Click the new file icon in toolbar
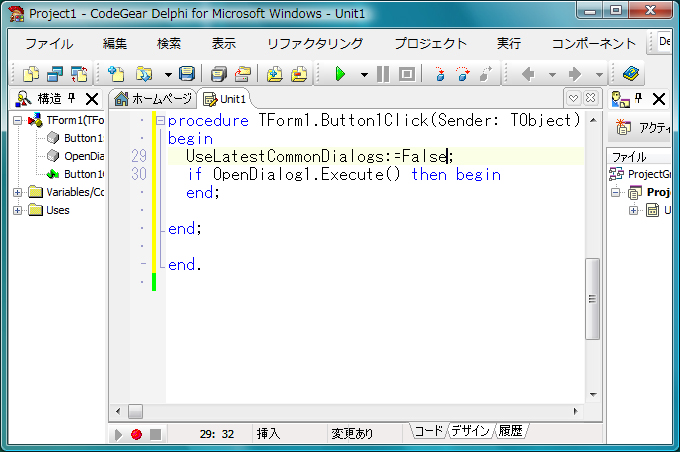The image size is (680, 452). point(116,74)
